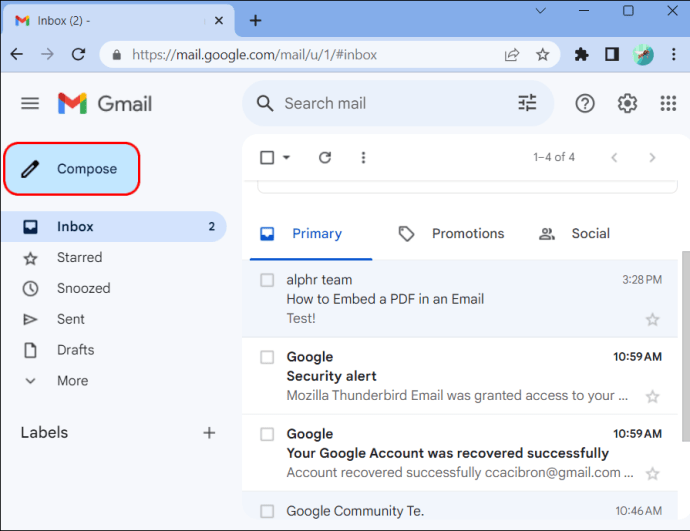Click the lock site info icon
This screenshot has width=690, height=531.
click(117, 55)
